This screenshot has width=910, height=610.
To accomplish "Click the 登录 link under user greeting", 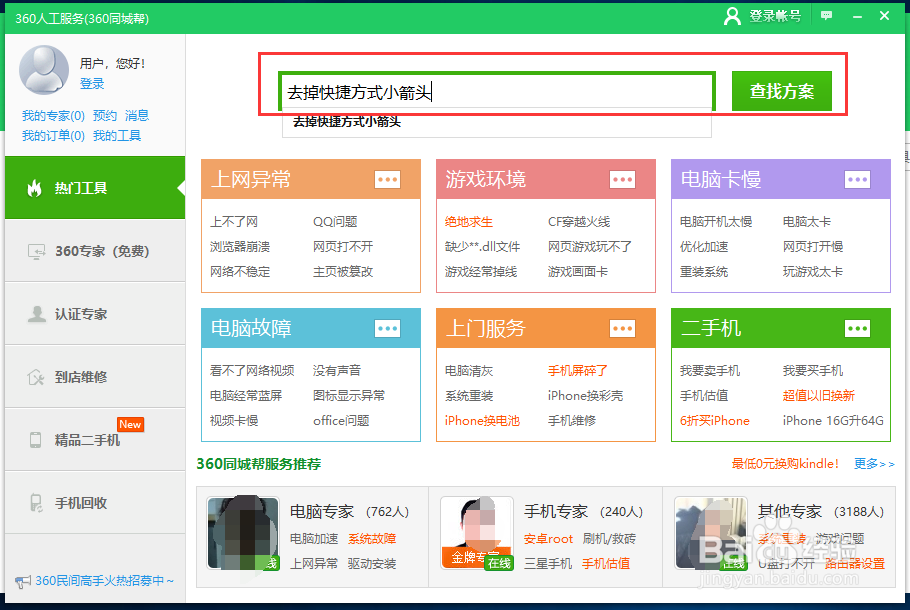I will pos(92,84).
